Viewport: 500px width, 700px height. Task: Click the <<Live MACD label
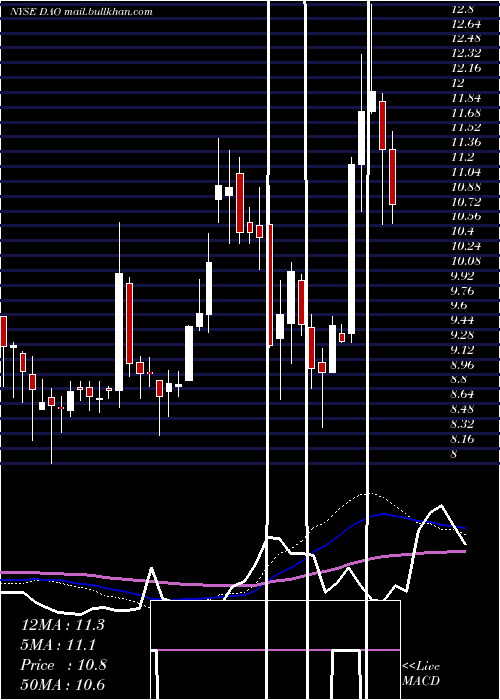coord(421,673)
